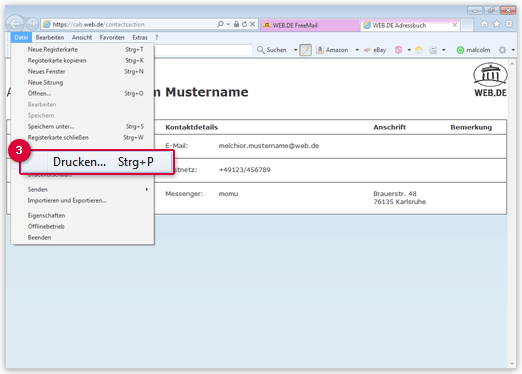Screen dimensions: 522x374
Task: Choose Eigenschaften menu entry
Action: (83, 215)
